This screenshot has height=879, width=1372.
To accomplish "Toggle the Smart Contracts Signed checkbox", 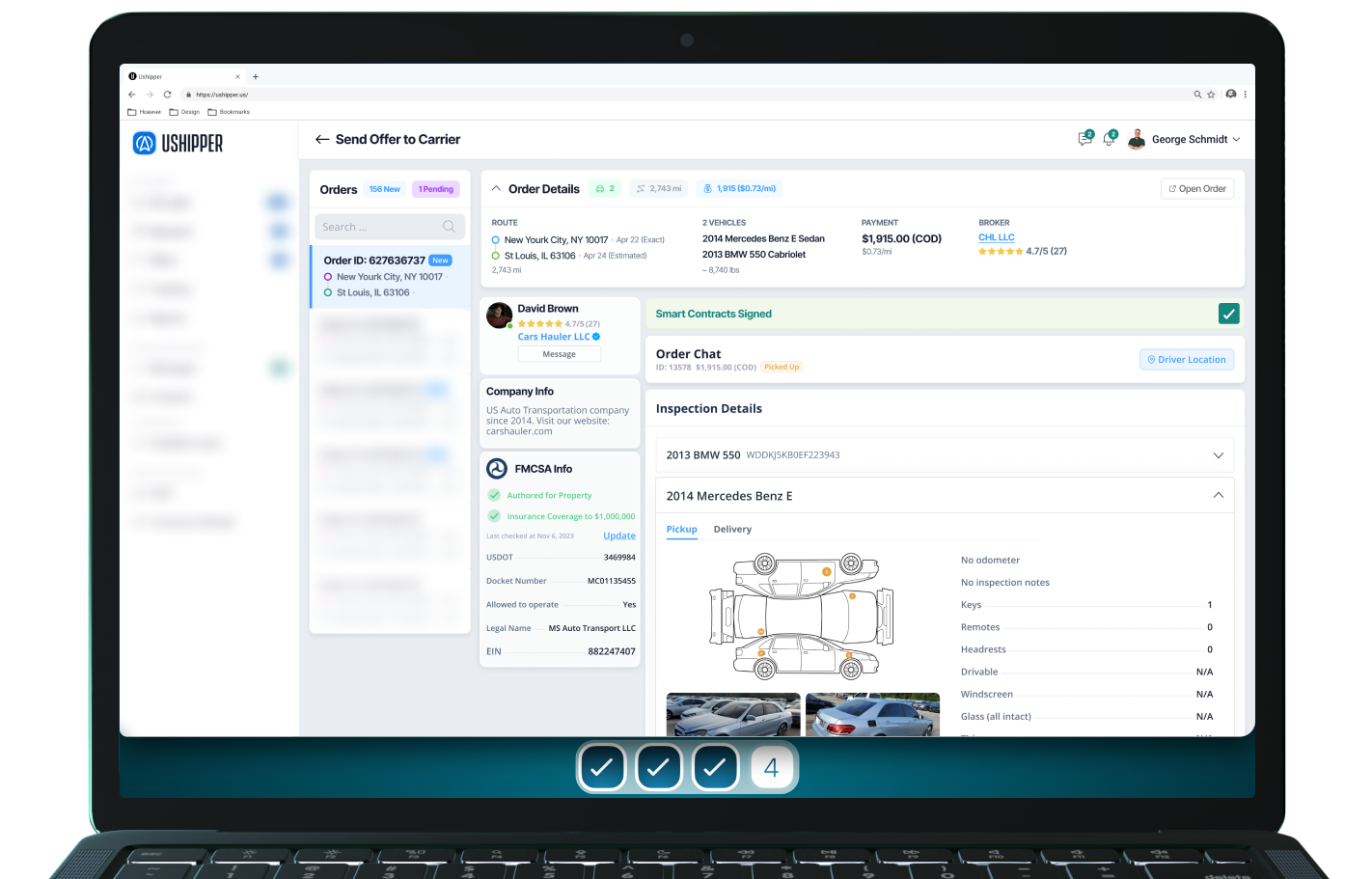I will click(x=1228, y=314).
